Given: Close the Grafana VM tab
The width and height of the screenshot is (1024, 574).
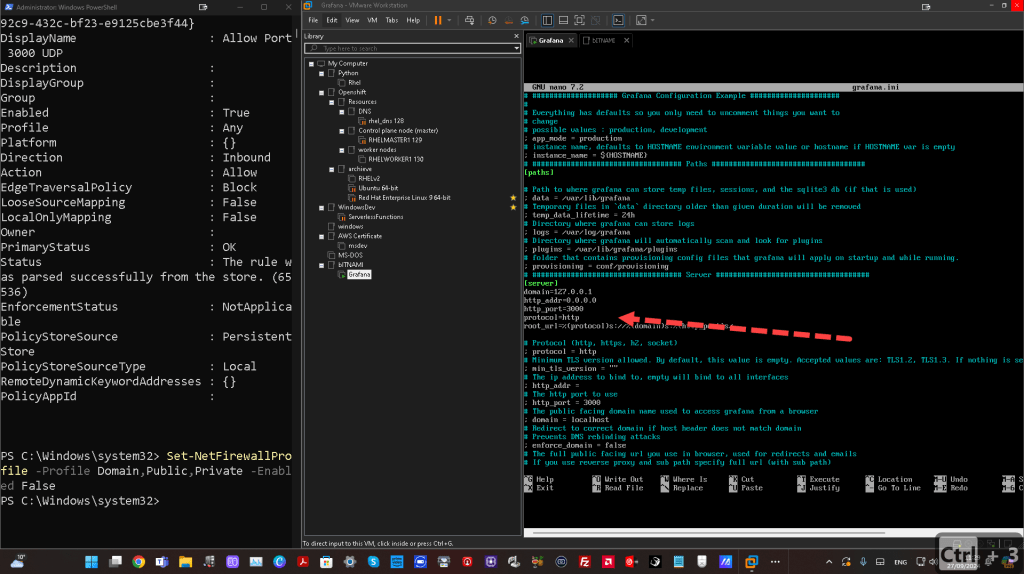Looking at the screenshot, I should click(x=571, y=40).
